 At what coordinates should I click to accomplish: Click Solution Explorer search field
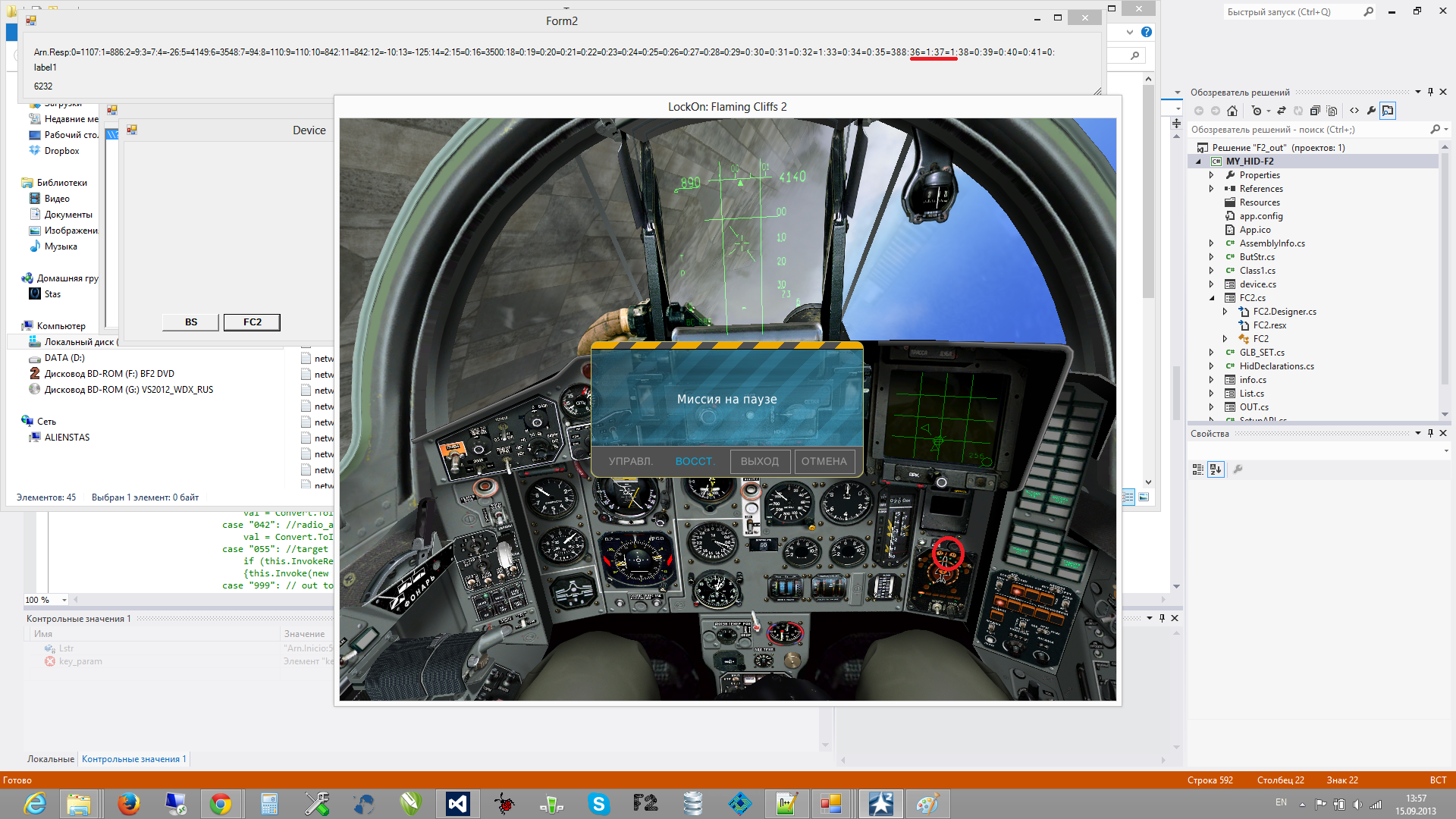click(1309, 130)
